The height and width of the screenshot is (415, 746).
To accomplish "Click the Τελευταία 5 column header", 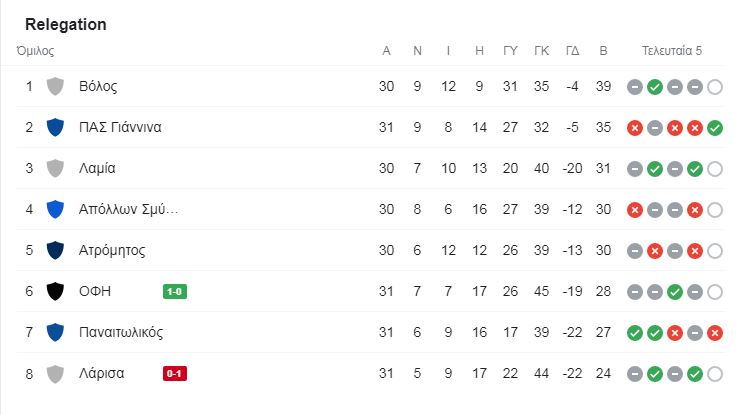I will tap(672, 50).
